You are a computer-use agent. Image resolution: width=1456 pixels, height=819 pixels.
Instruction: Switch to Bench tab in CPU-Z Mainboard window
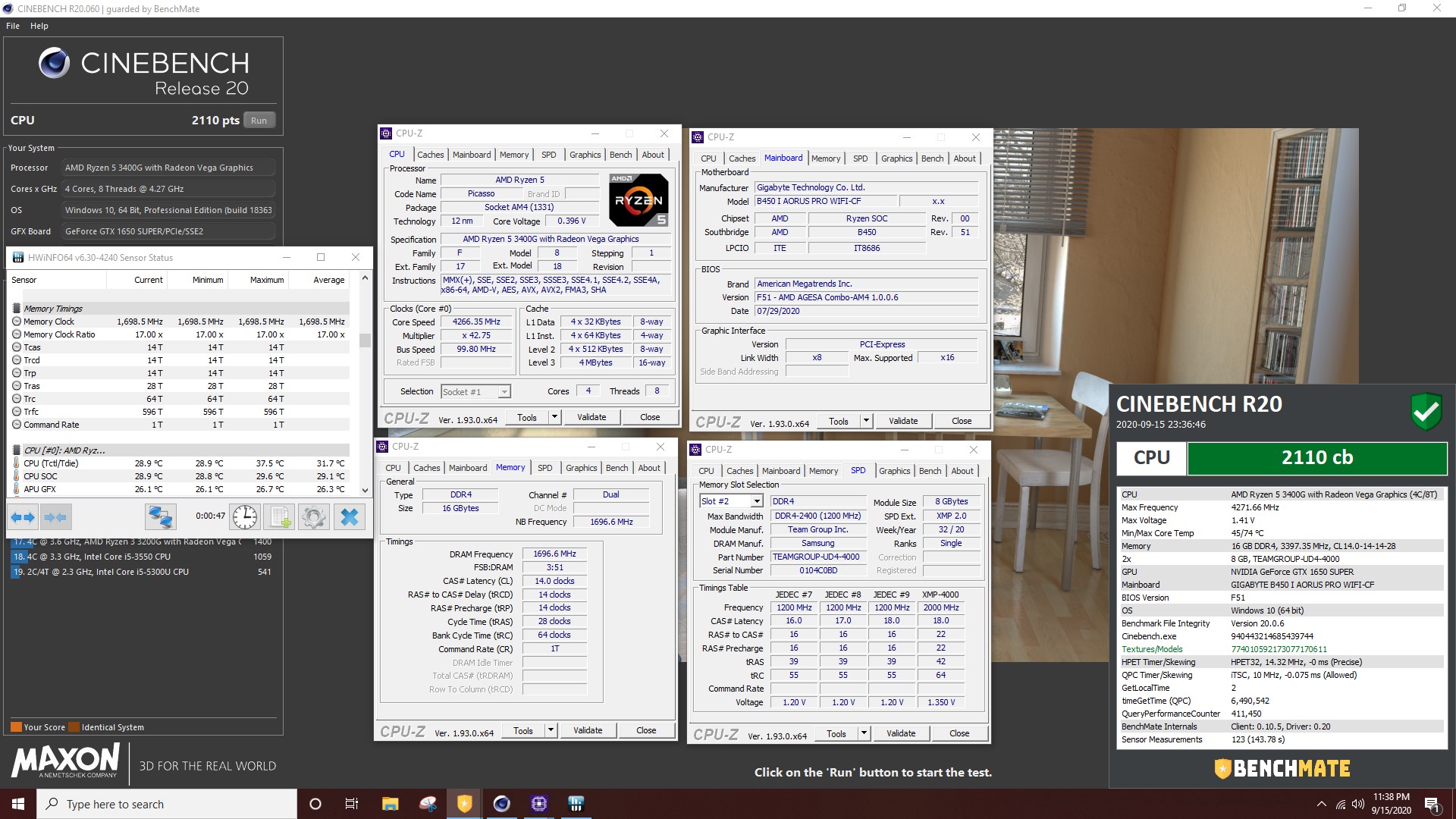(932, 158)
